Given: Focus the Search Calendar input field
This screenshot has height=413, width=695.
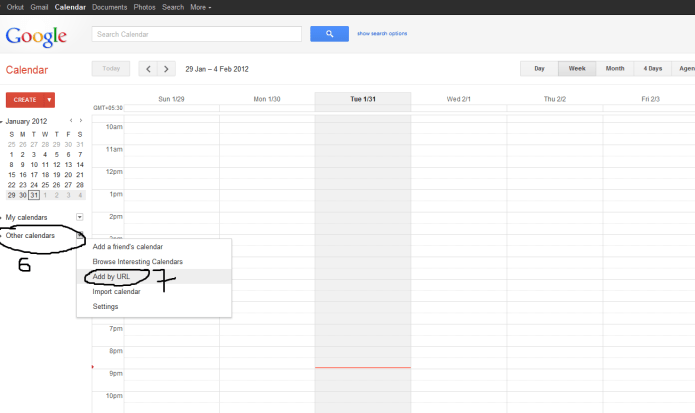Looking at the screenshot, I should pos(196,34).
